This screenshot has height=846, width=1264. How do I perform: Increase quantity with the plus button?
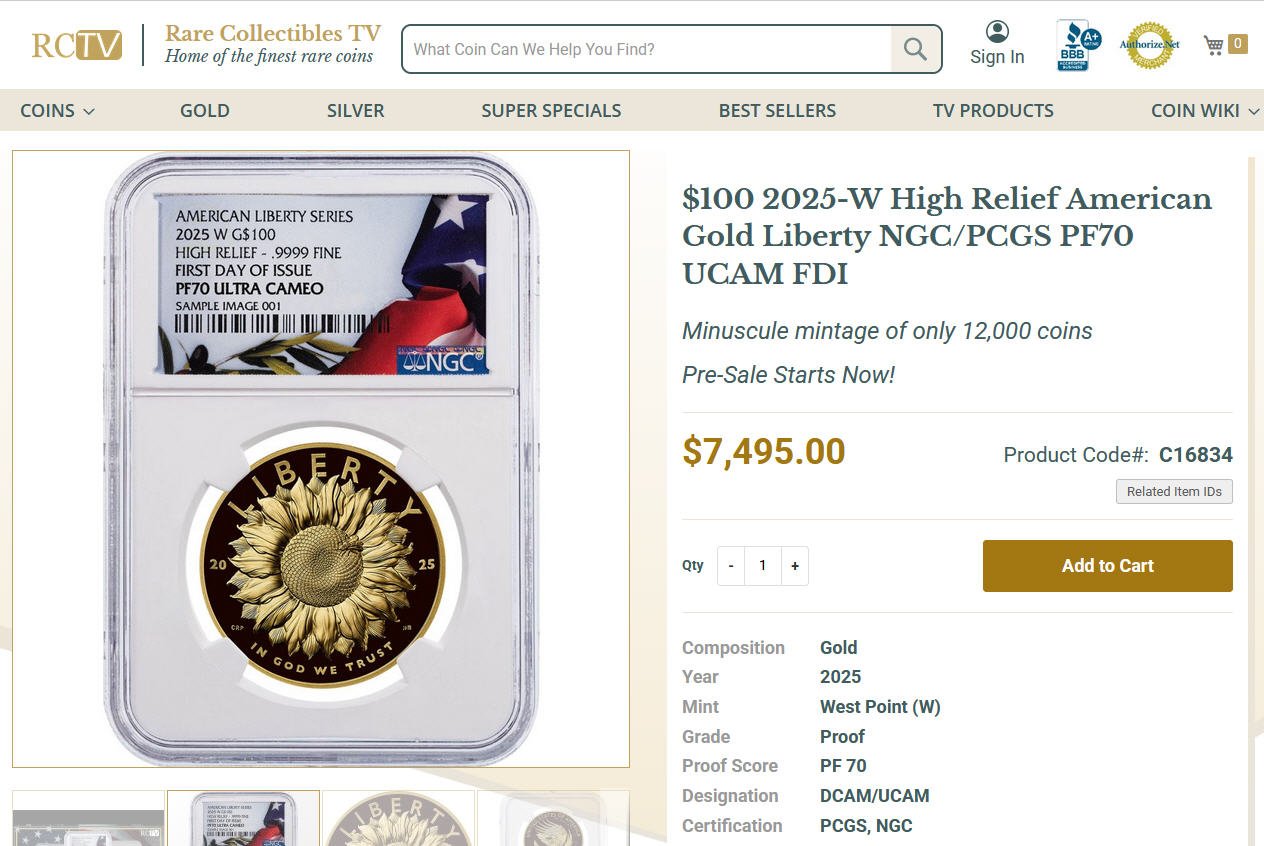[795, 566]
